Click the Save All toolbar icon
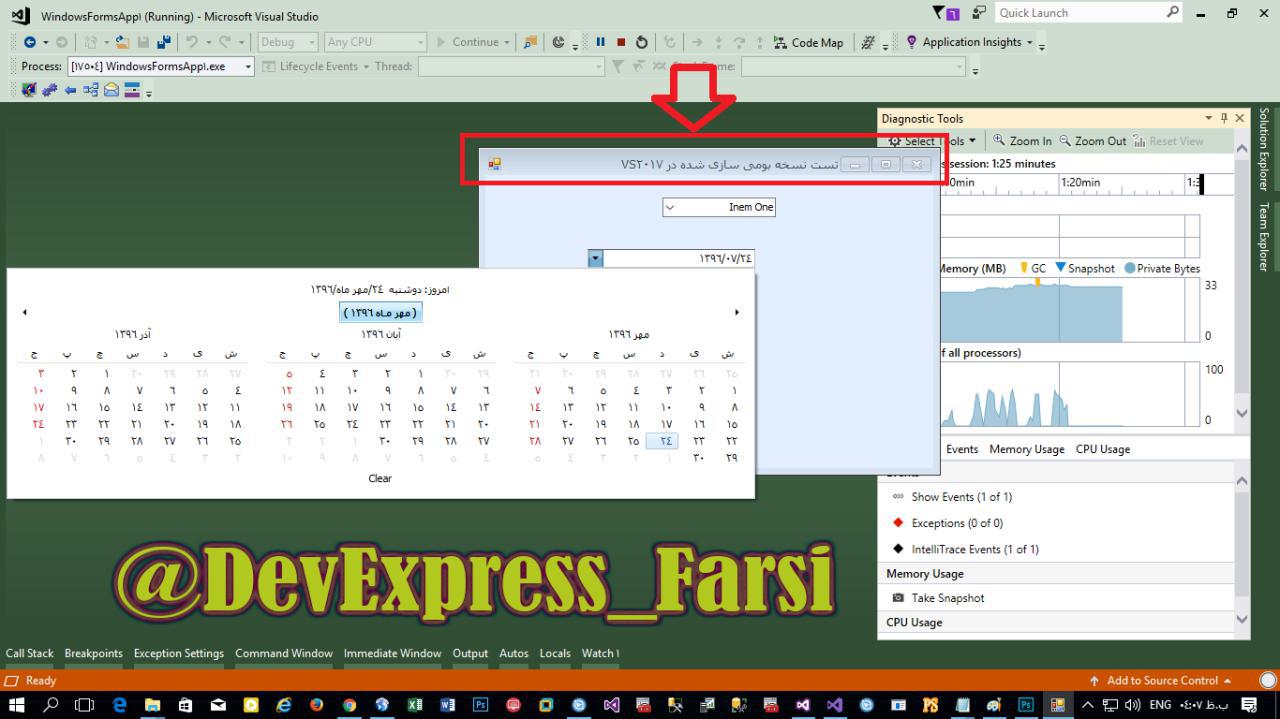Viewport: 1280px width, 719px height. tap(162, 42)
